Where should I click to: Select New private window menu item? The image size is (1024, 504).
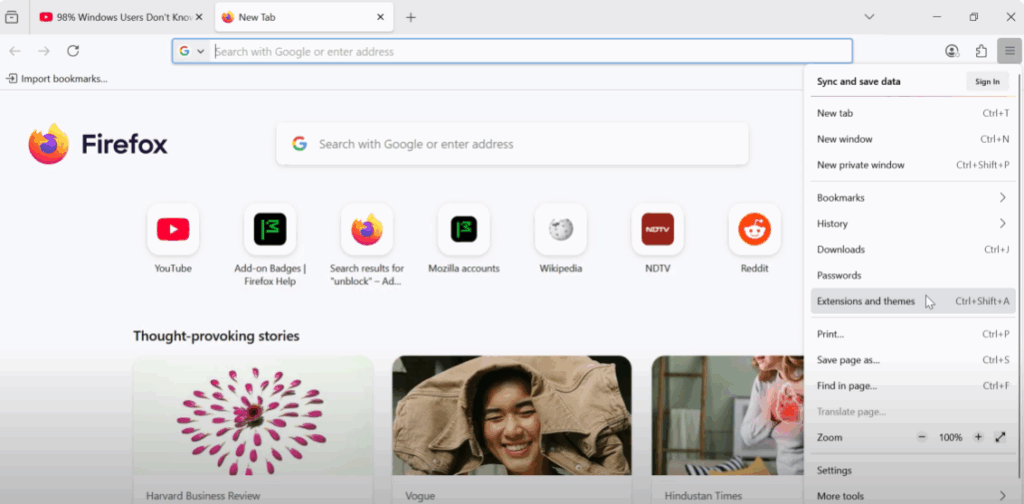pos(913,165)
